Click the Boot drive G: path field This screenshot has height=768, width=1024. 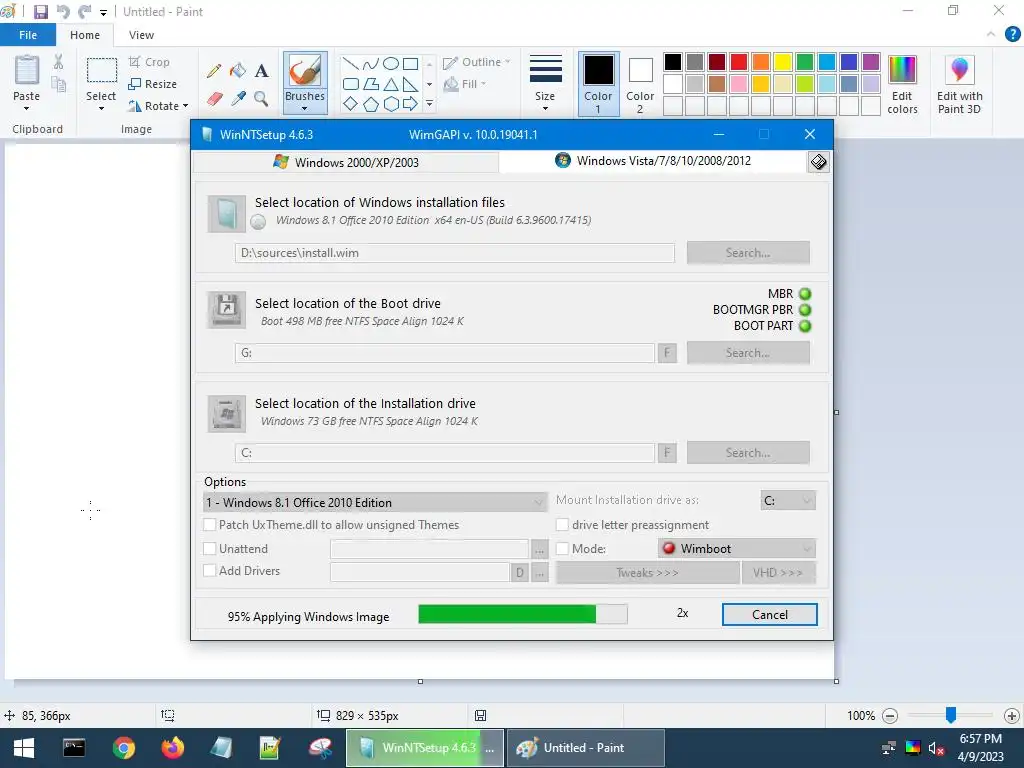[x=445, y=353]
